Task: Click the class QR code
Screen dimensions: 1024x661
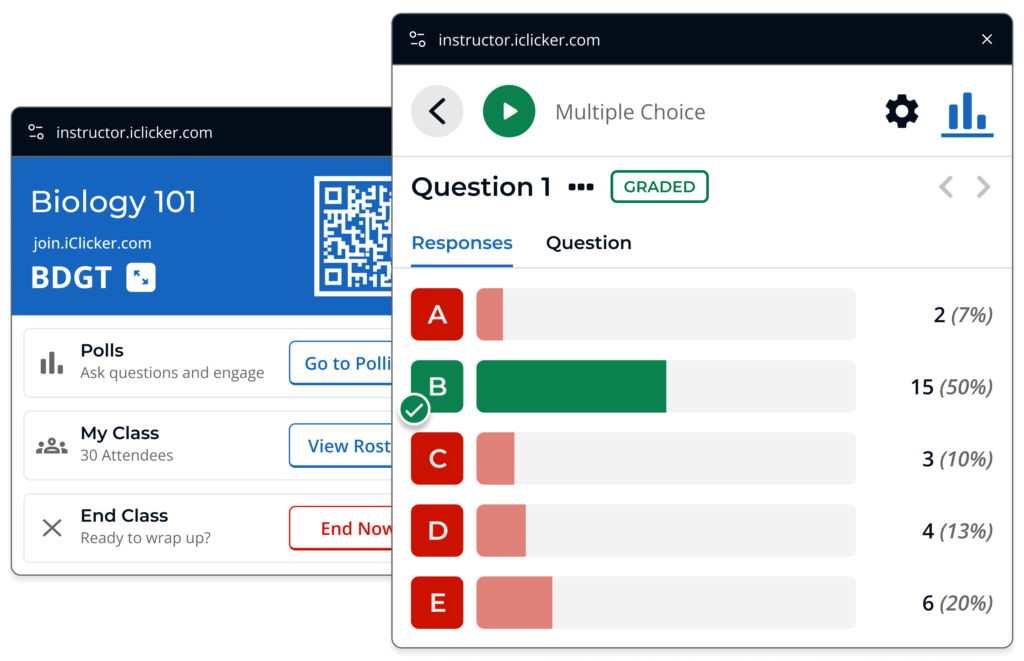Action: 353,236
